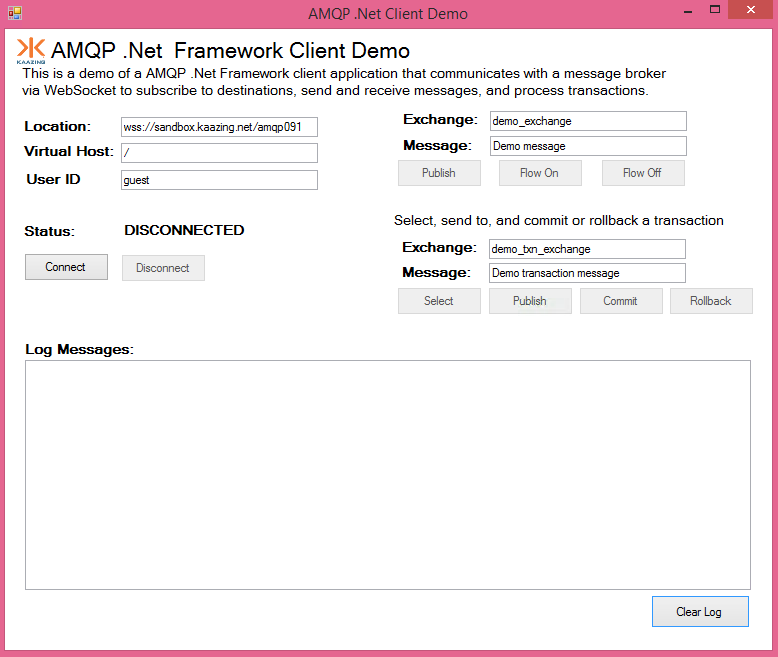This screenshot has width=778, height=657.
Task: Click the AMQP .Net Framework Client Demo heading
Action: 230,51
